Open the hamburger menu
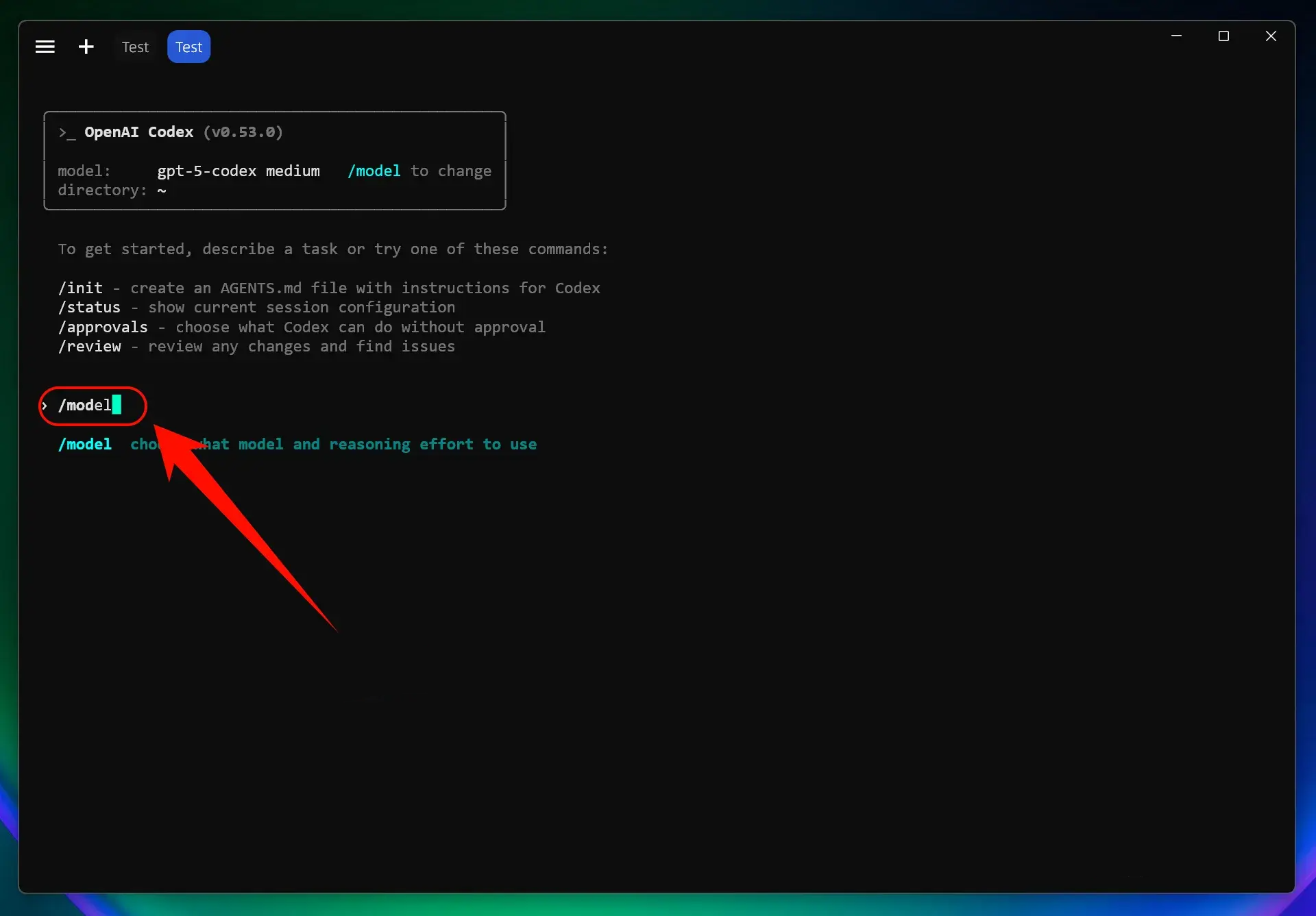Screen dimensions: 1316x916 coord(45,47)
